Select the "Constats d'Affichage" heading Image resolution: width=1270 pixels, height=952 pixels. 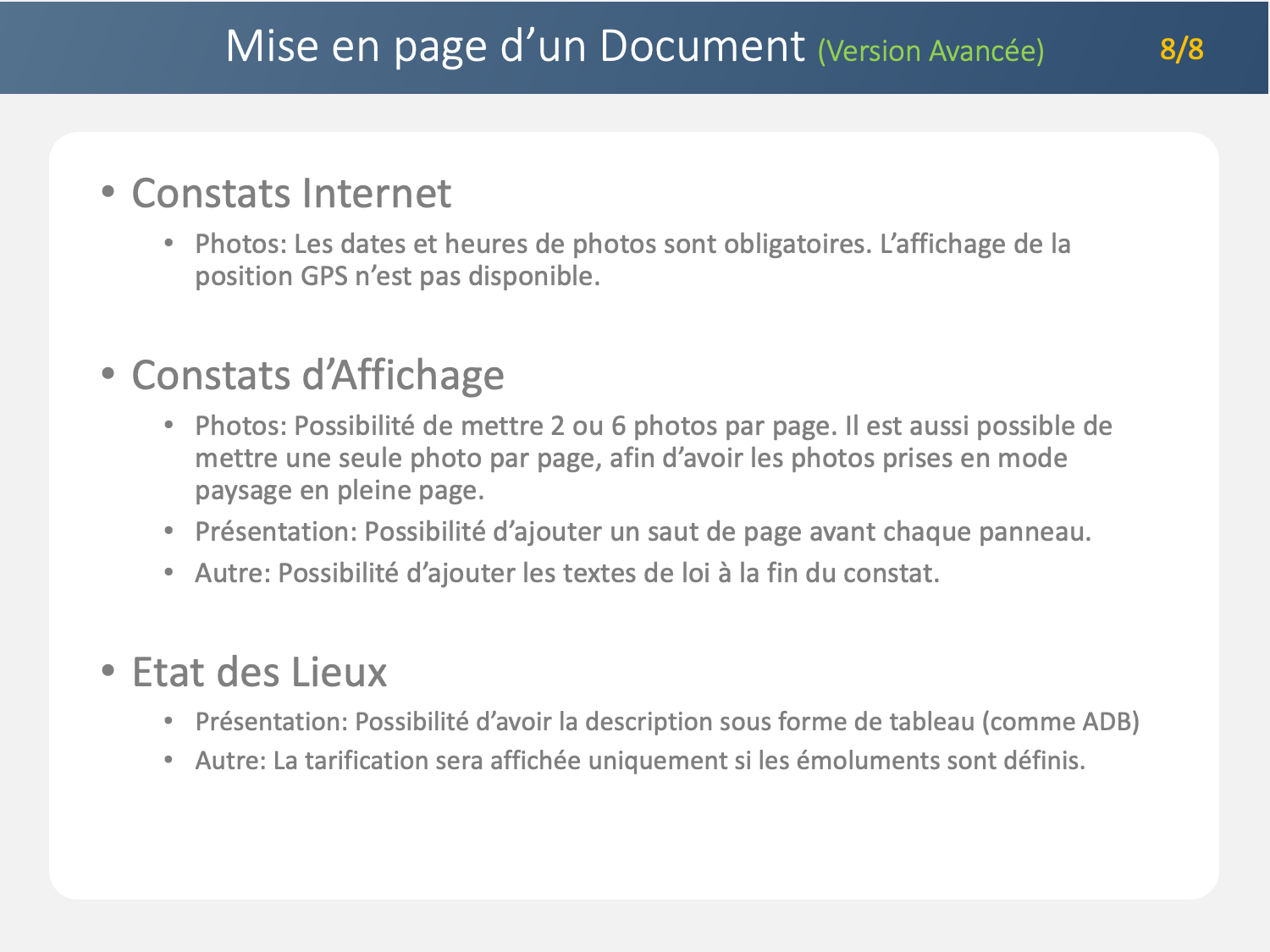(x=317, y=375)
